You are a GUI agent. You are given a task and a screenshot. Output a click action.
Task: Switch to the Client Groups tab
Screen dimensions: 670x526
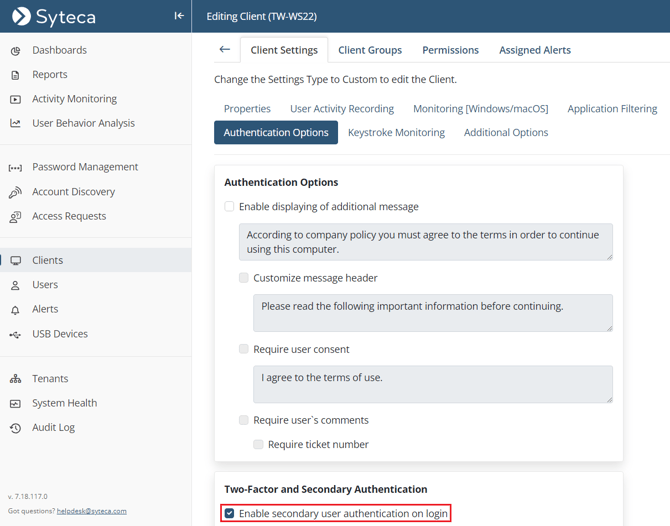(370, 50)
